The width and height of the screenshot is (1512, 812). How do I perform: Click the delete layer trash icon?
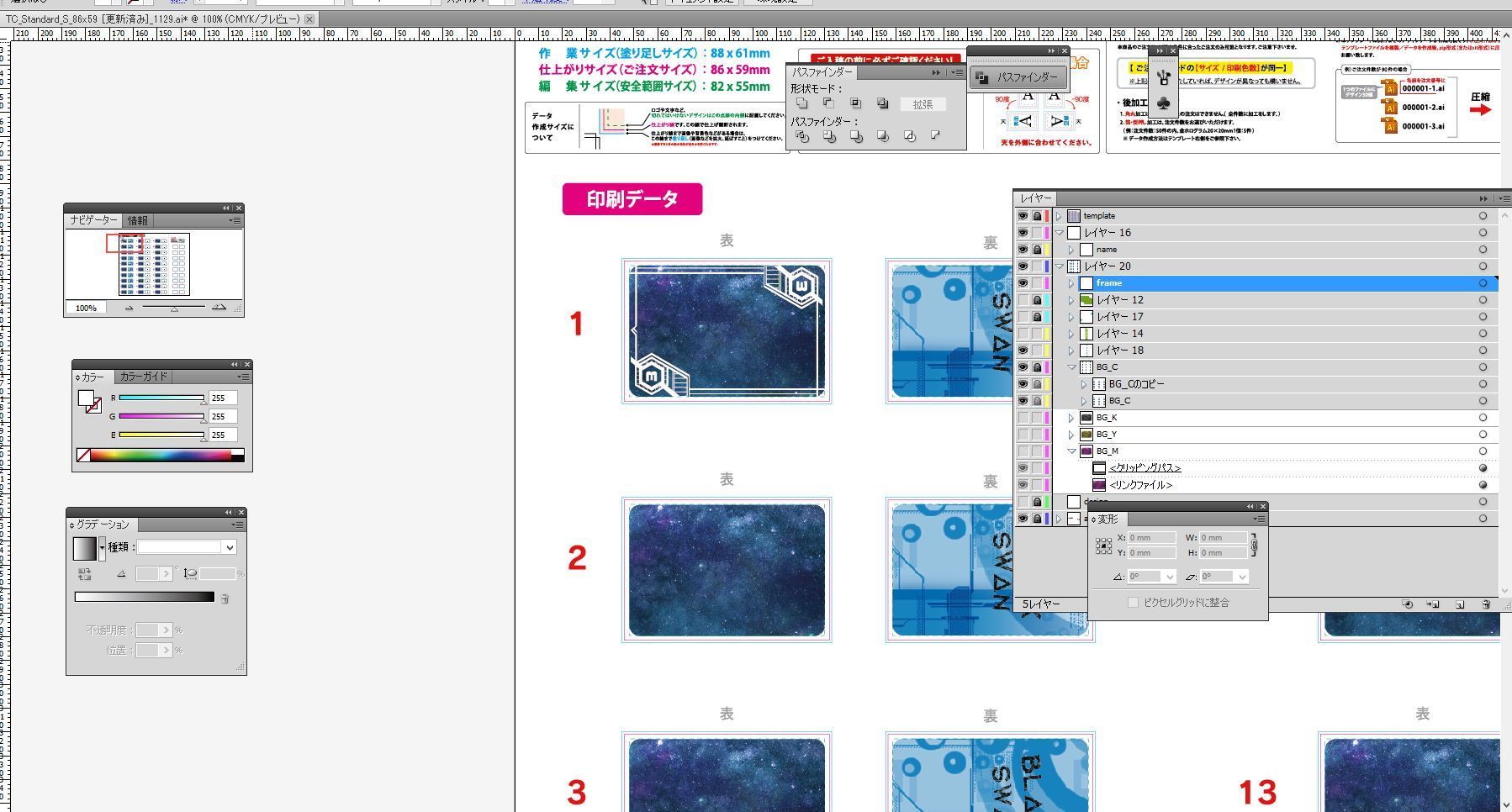[1486, 604]
